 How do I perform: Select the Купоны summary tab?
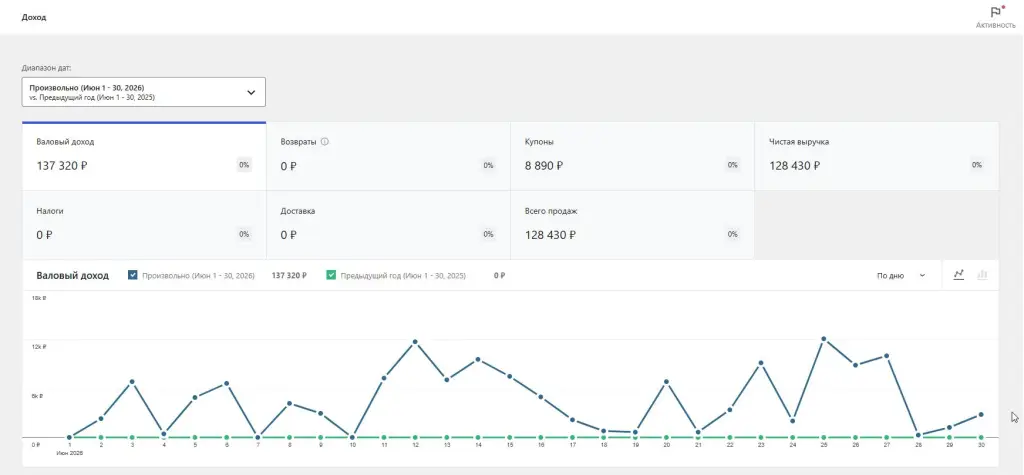coord(632,156)
